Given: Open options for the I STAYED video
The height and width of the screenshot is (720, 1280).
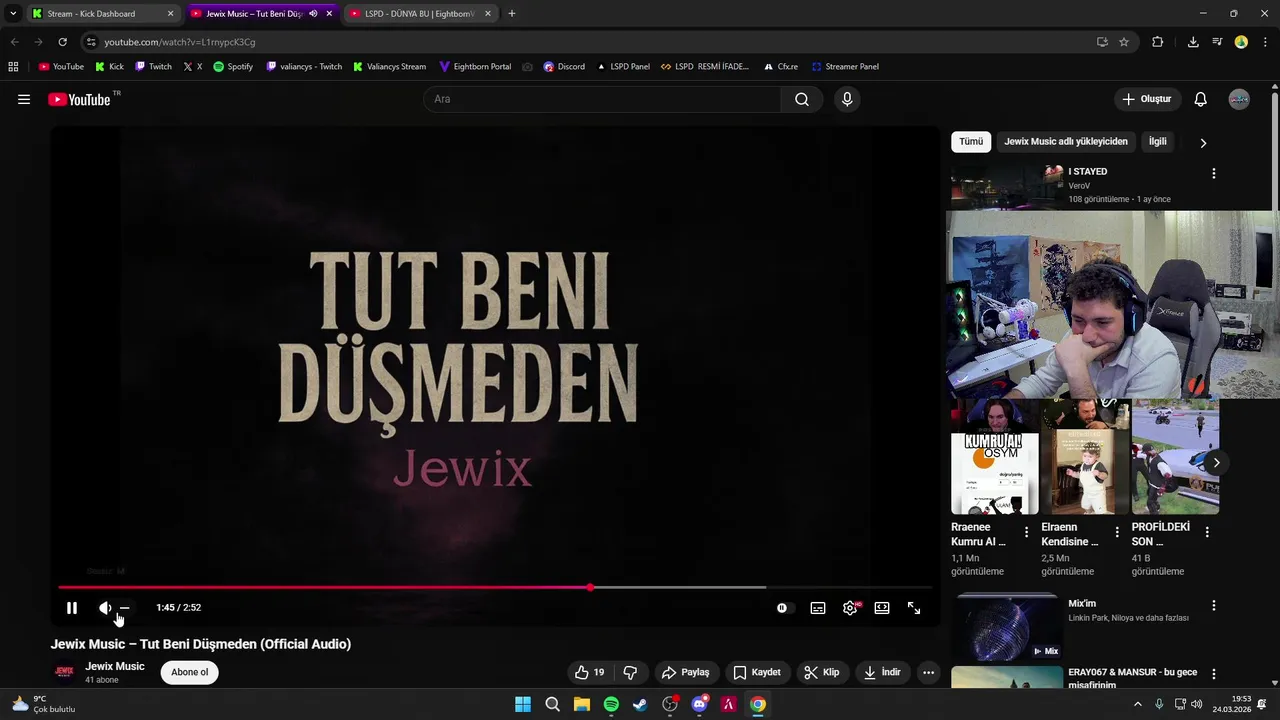Looking at the screenshot, I should [1214, 173].
